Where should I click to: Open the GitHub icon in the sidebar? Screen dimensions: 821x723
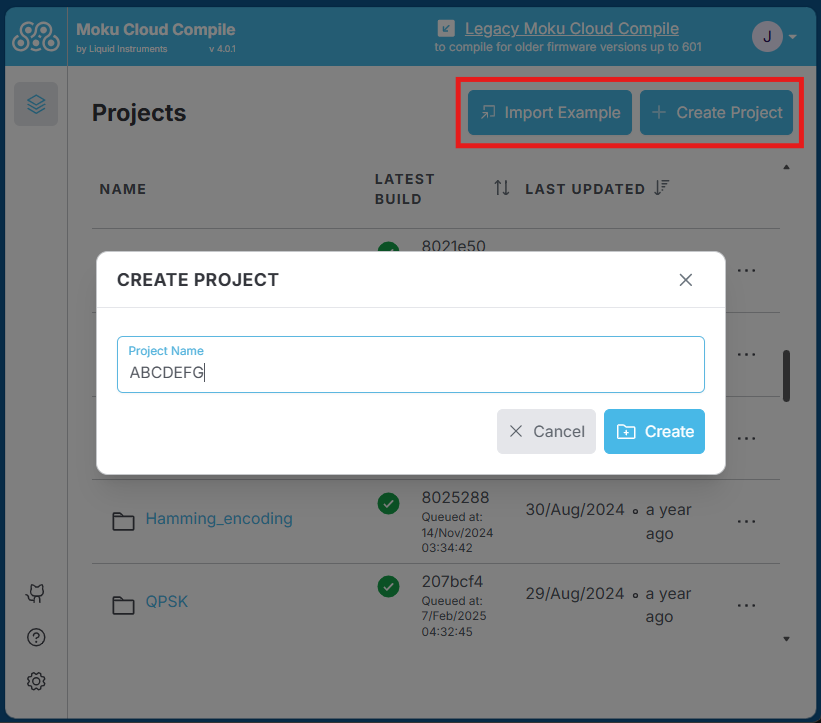coord(35,593)
